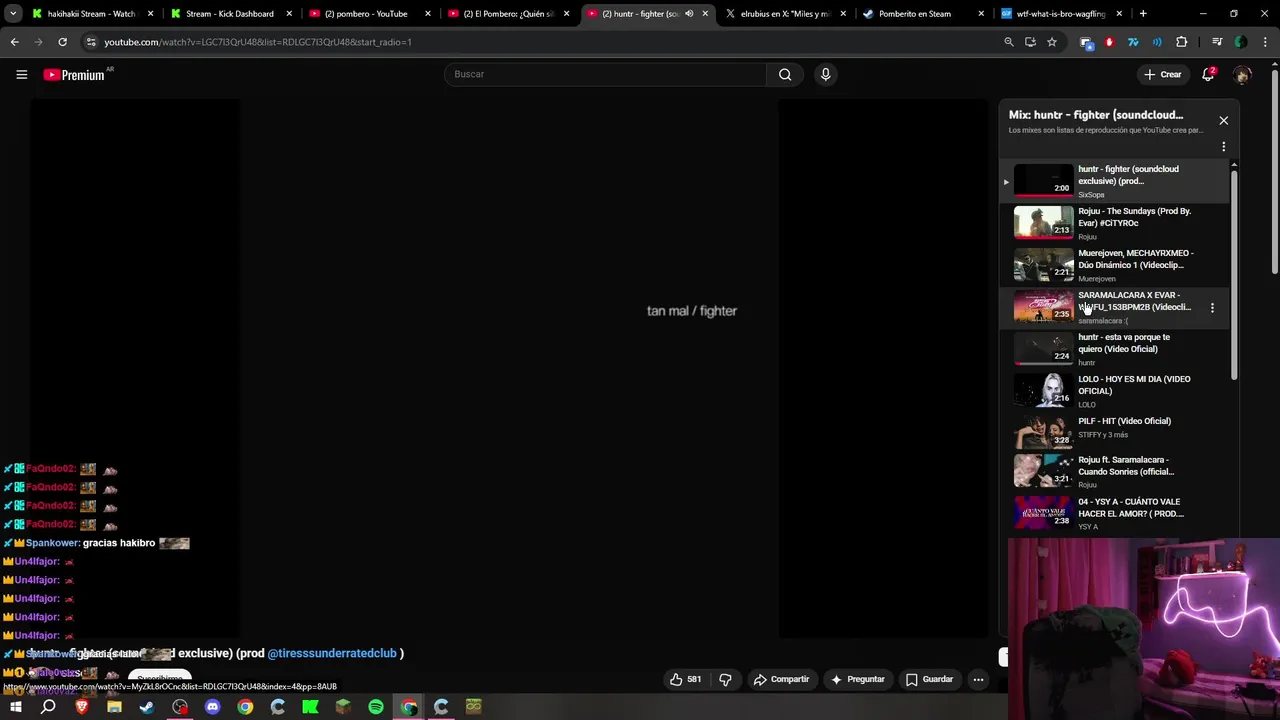1280x720 pixels.
Task: Open the browser zoom magnifier icon
Action: click(x=1008, y=42)
